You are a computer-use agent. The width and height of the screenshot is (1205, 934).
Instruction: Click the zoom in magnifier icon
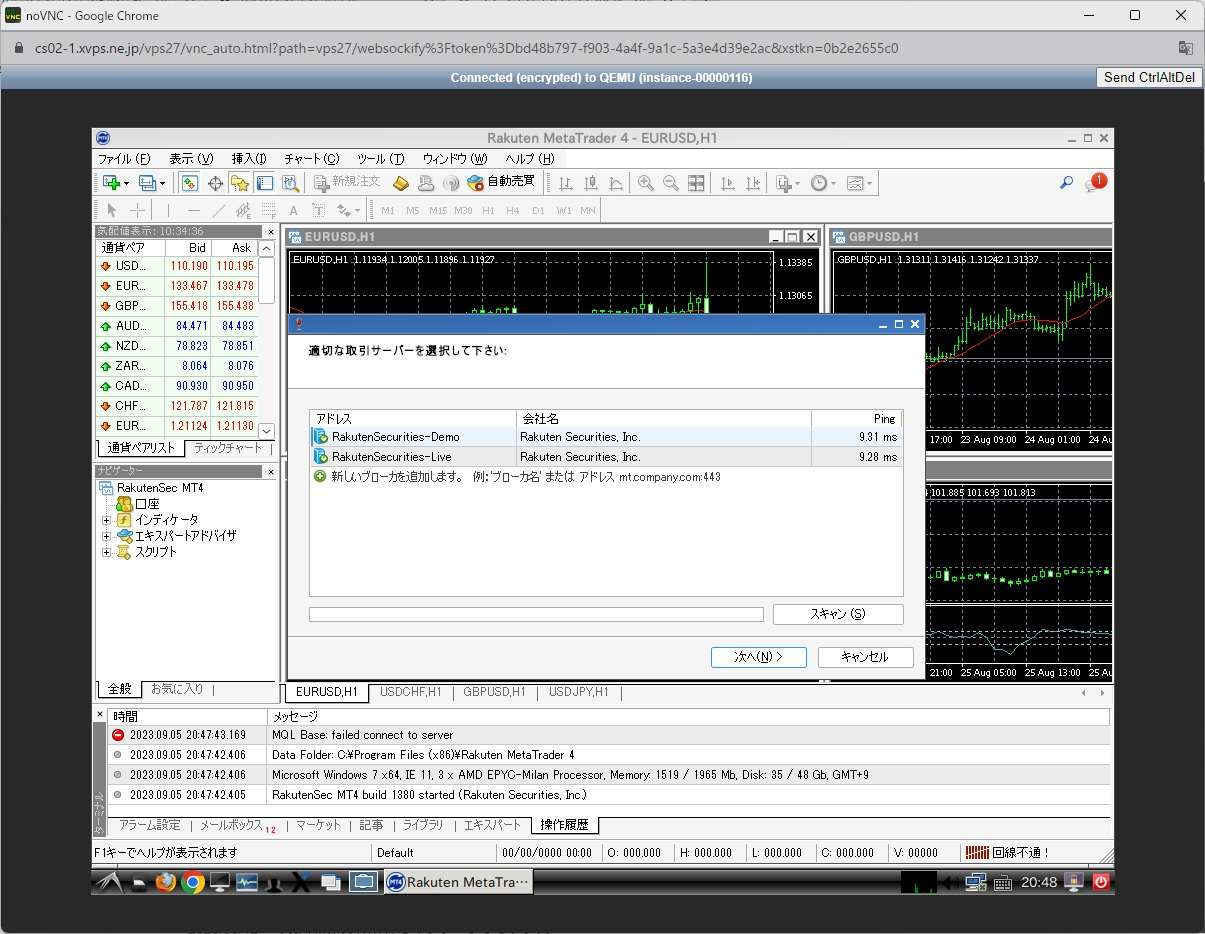click(x=646, y=183)
